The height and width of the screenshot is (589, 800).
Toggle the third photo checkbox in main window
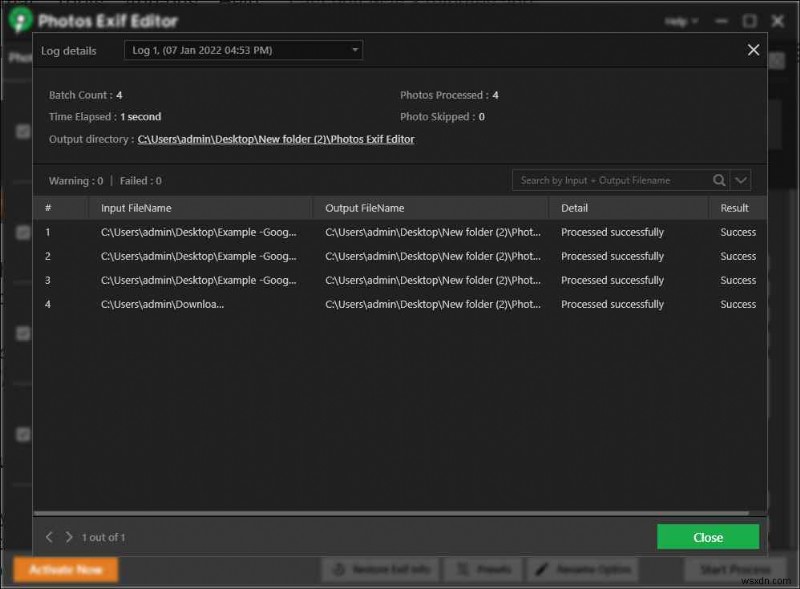[x=23, y=334]
